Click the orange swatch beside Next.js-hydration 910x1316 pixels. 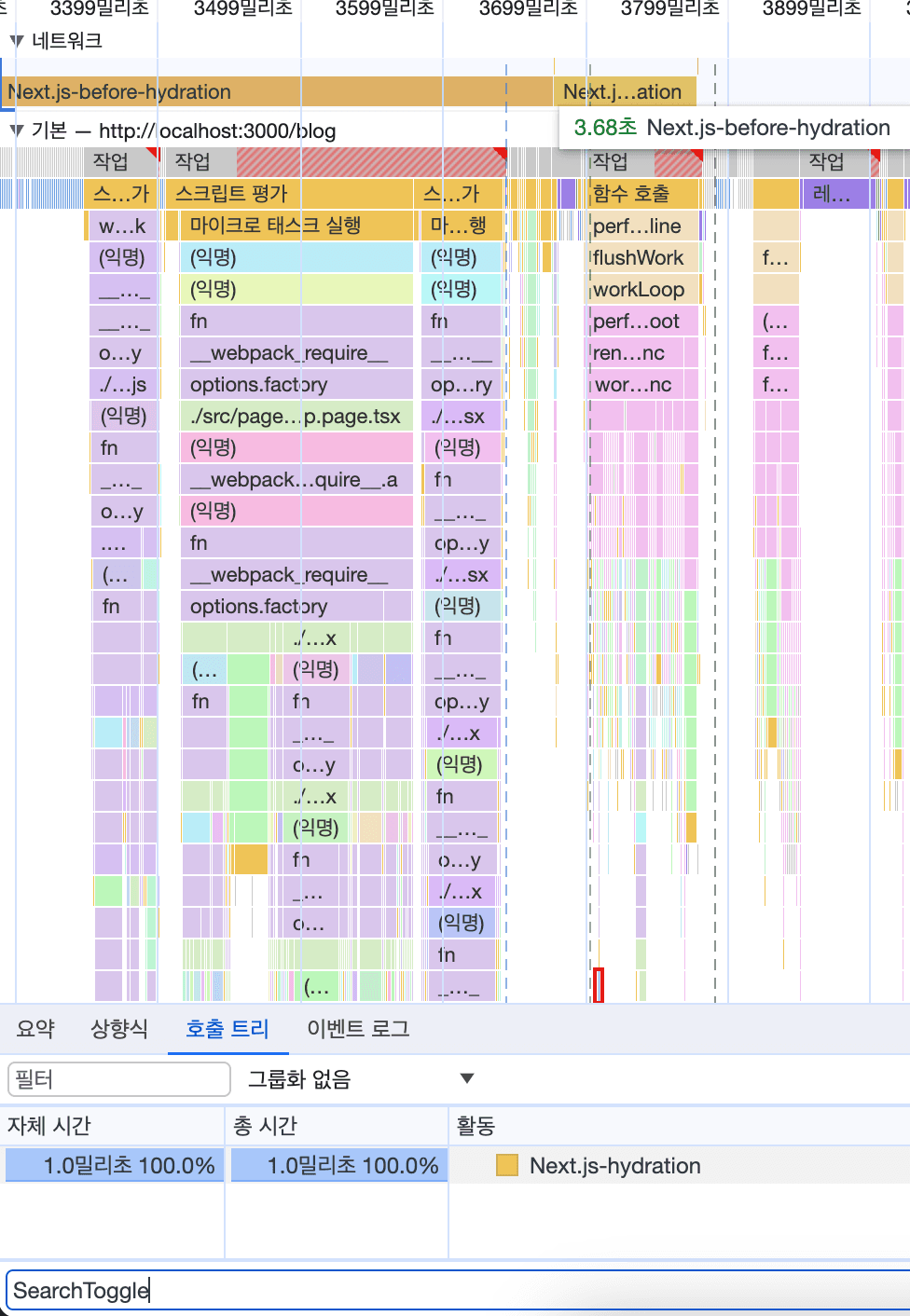click(506, 1165)
